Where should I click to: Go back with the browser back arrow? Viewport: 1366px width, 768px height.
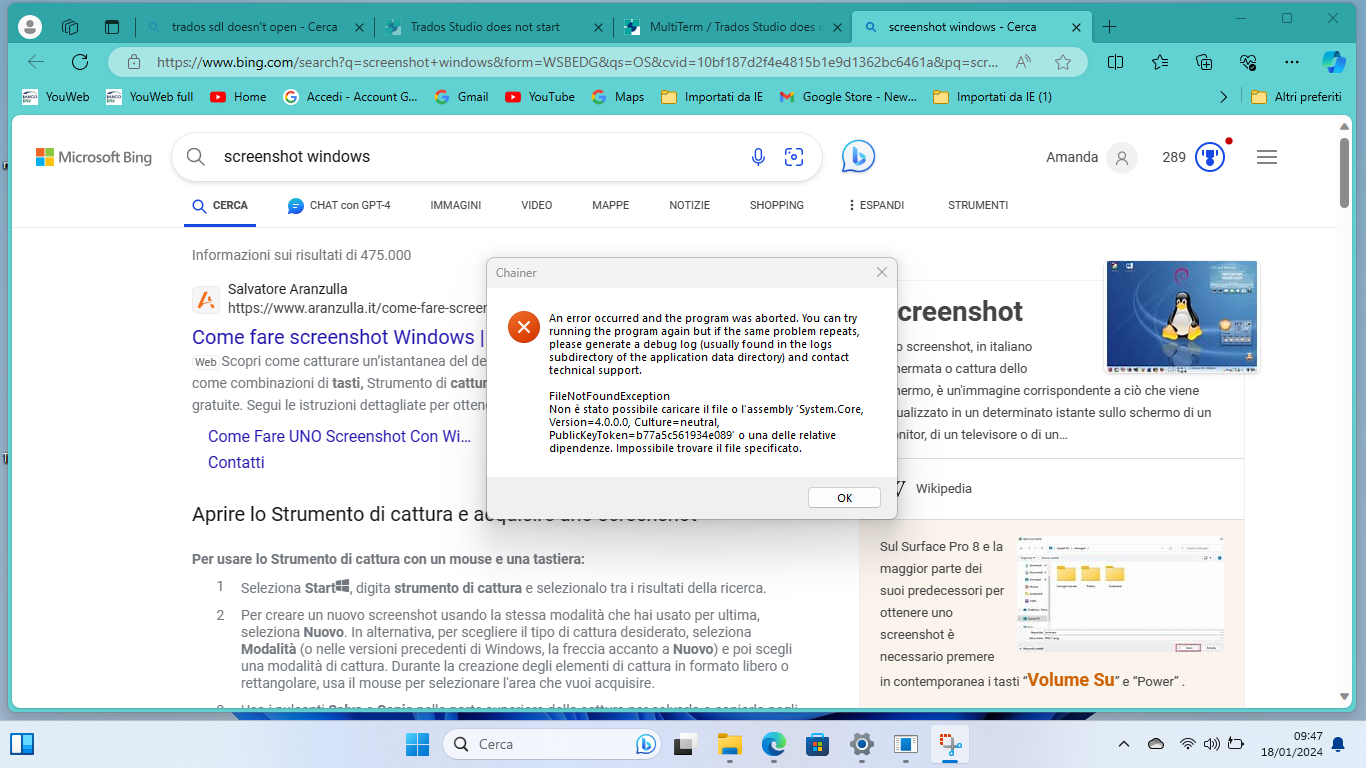coord(36,62)
